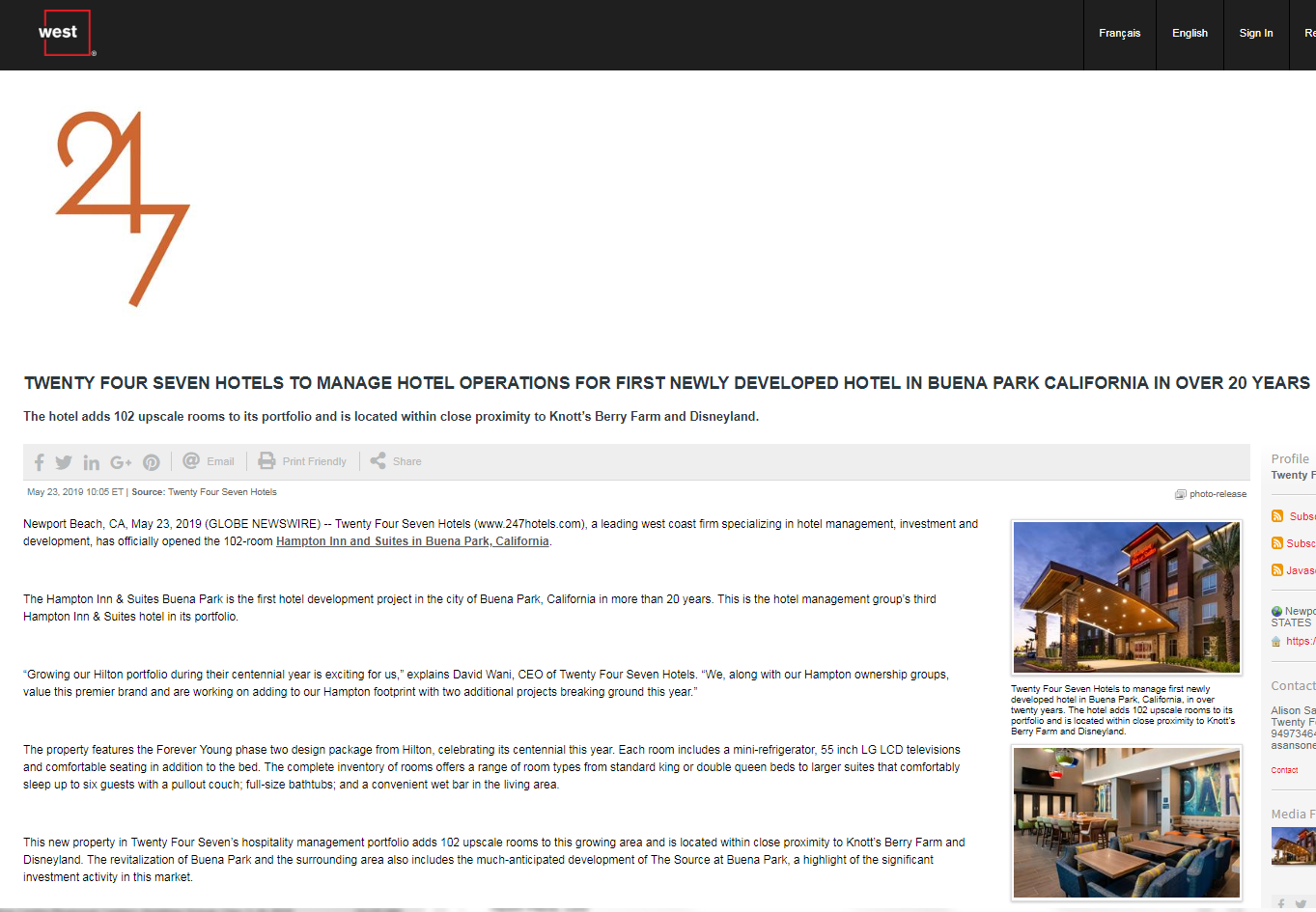Click the paragraph starting 'The property features the Forever Young'
Image resolution: width=1316 pixels, height=912 pixels.
click(491, 767)
